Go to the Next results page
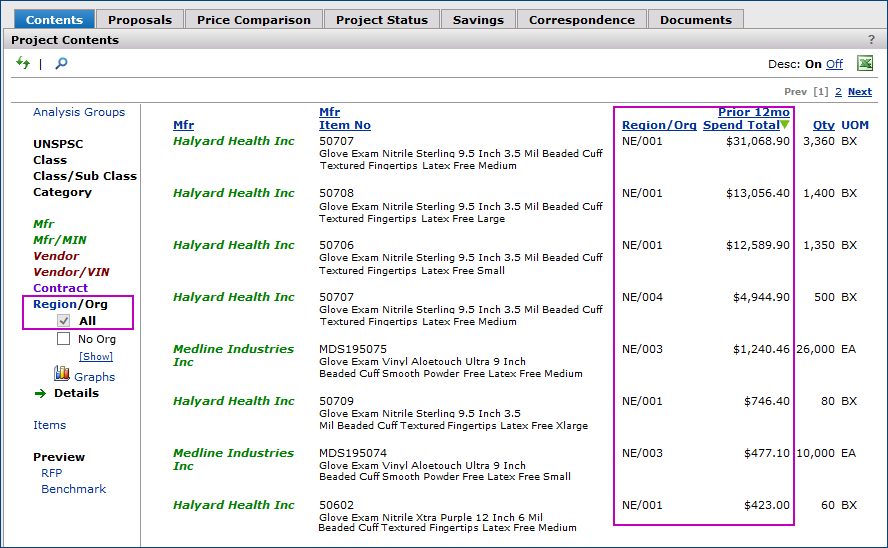 pyautogui.click(x=859, y=92)
